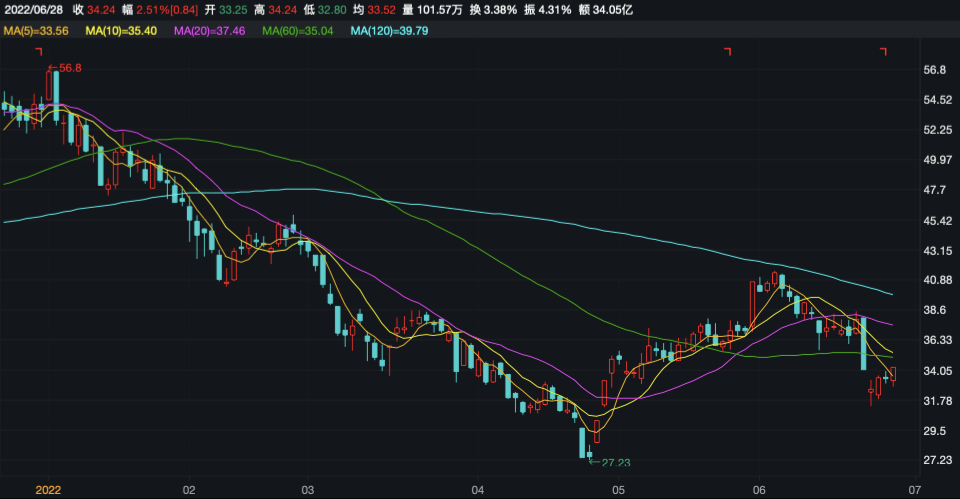Click the red corner marker near 06
The height and width of the screenshot is (499, 960).
pyautogui.click(x=729, y=52)
